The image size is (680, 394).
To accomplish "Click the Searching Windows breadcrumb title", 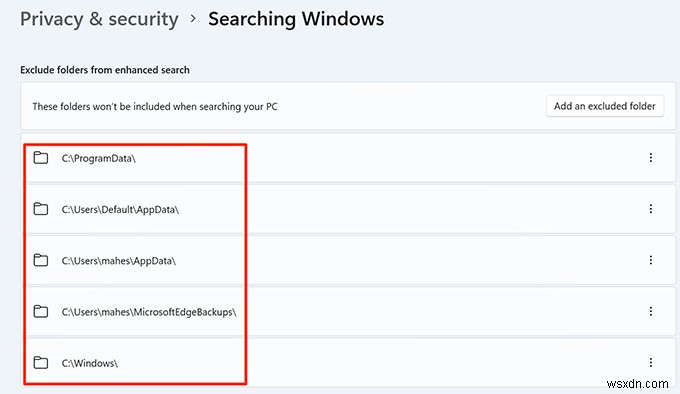I will pyautogui.click(x=296, y=19).
